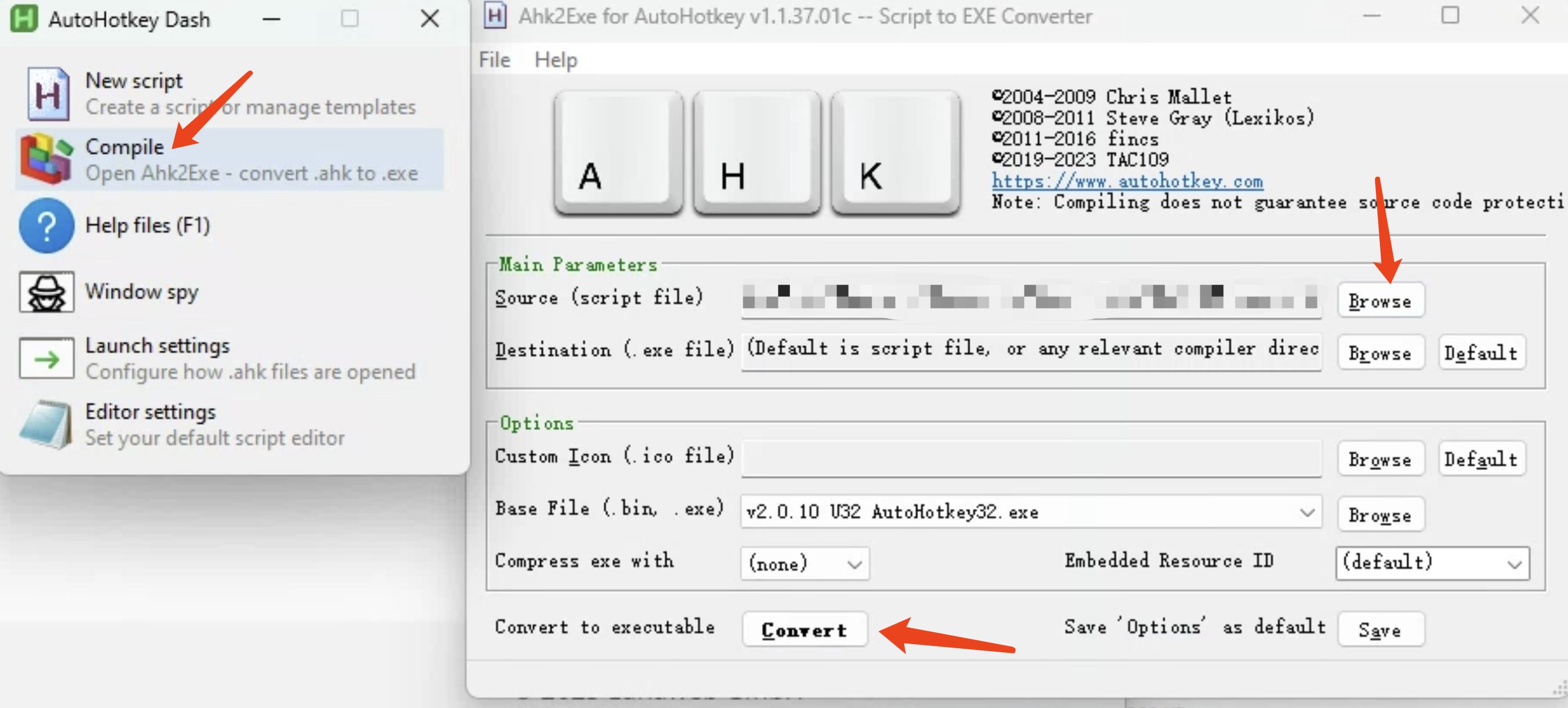Maximize the Ahk2Exe window
Screen dimensions: 1568x708
pos(1451,15)
